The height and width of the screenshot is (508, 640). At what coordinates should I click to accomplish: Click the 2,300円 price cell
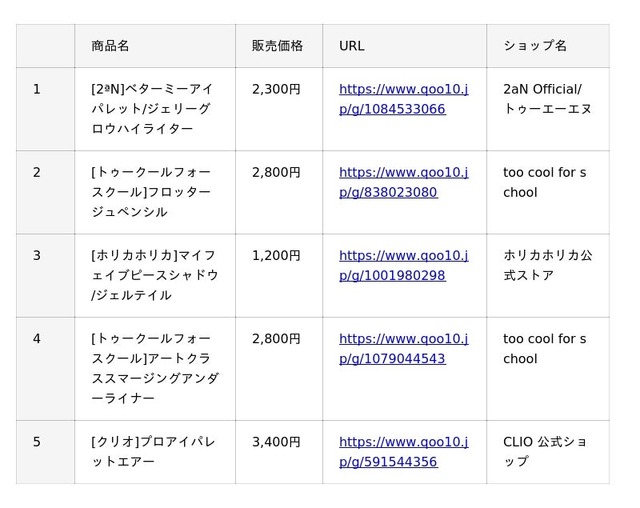pyautogui.click(x=276, y=89)
